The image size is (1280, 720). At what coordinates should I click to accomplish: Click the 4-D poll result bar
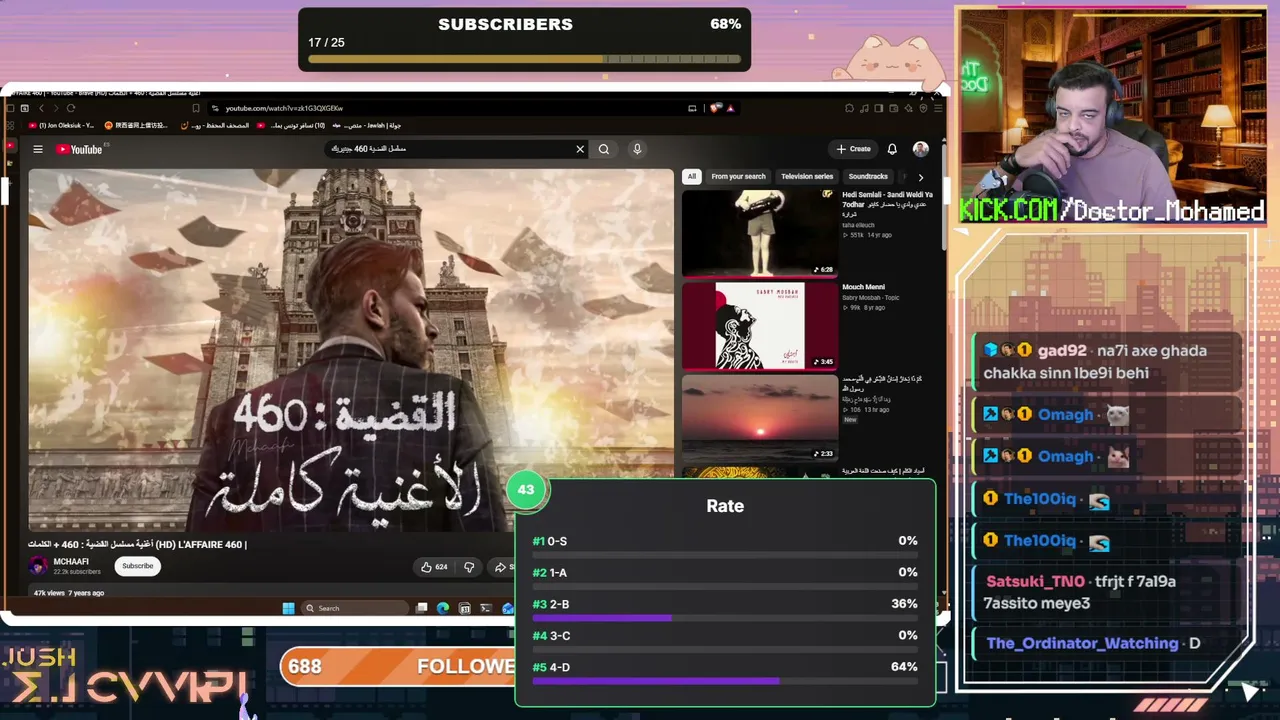coord(725,681)
